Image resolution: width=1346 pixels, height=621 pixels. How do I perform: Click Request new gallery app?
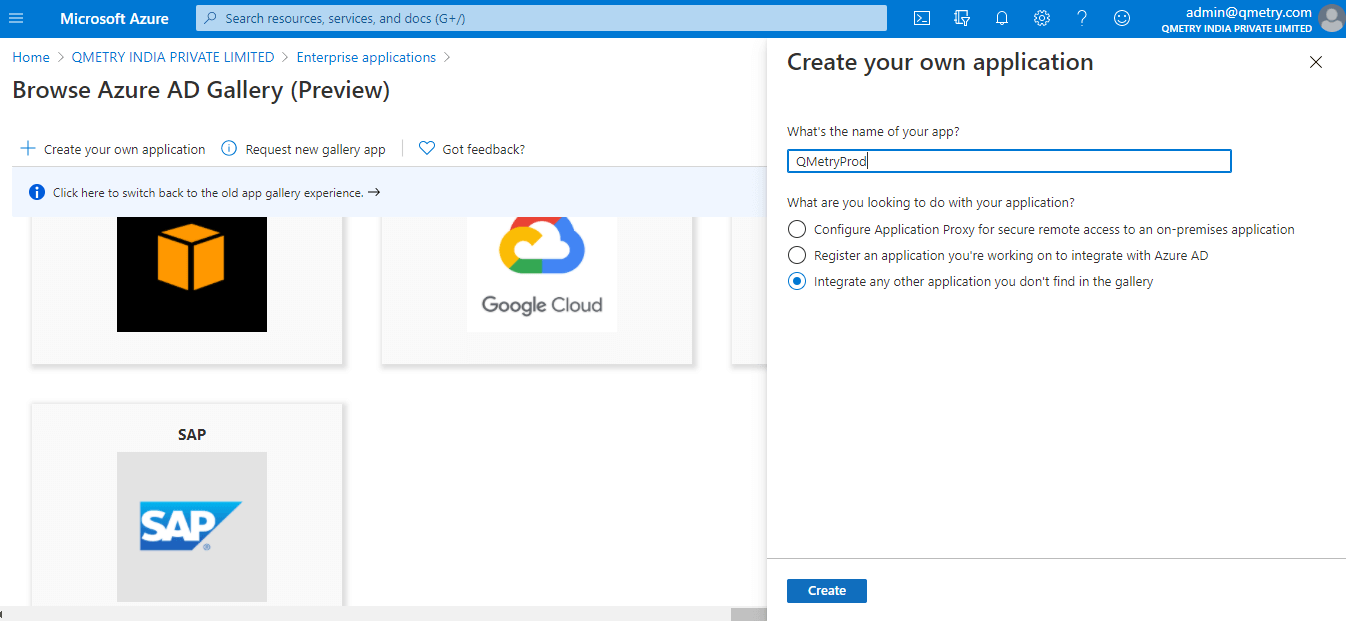pos(303,149)
